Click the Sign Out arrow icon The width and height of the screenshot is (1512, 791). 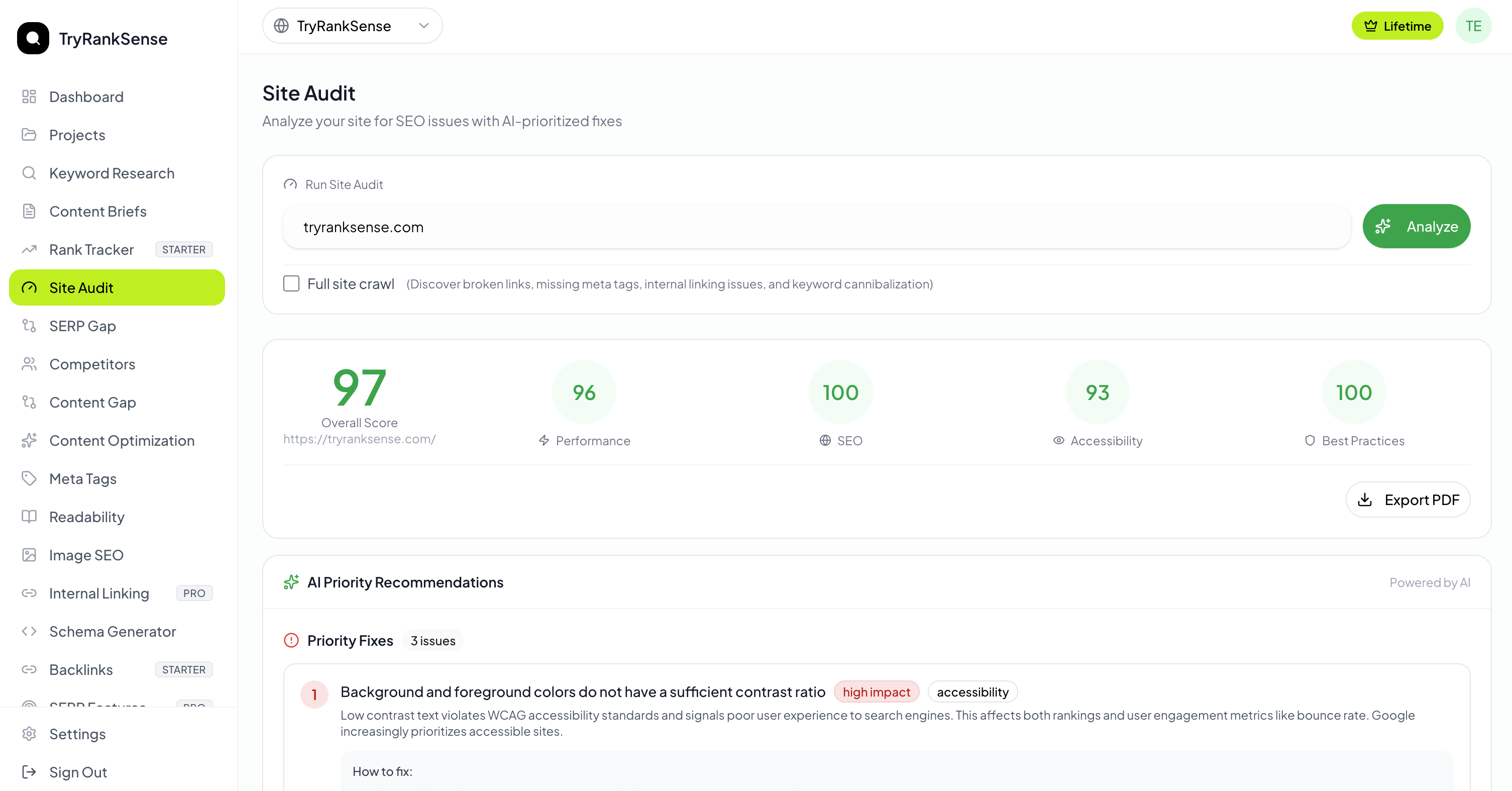29,771
